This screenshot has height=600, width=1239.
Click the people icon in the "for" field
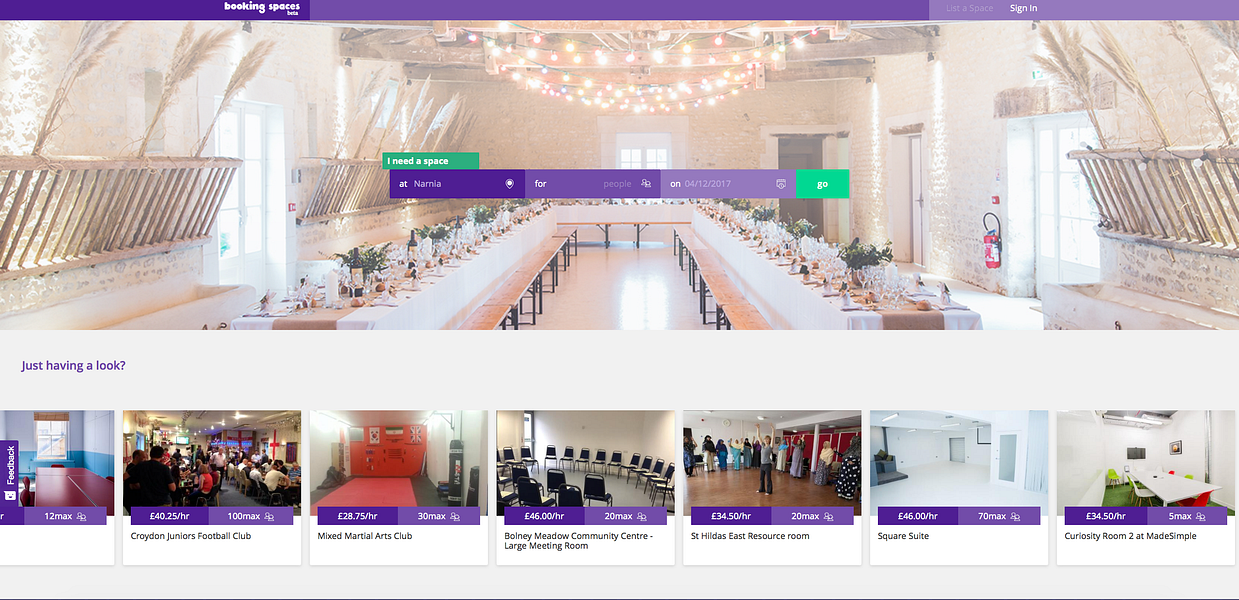[x=646, y=183]
